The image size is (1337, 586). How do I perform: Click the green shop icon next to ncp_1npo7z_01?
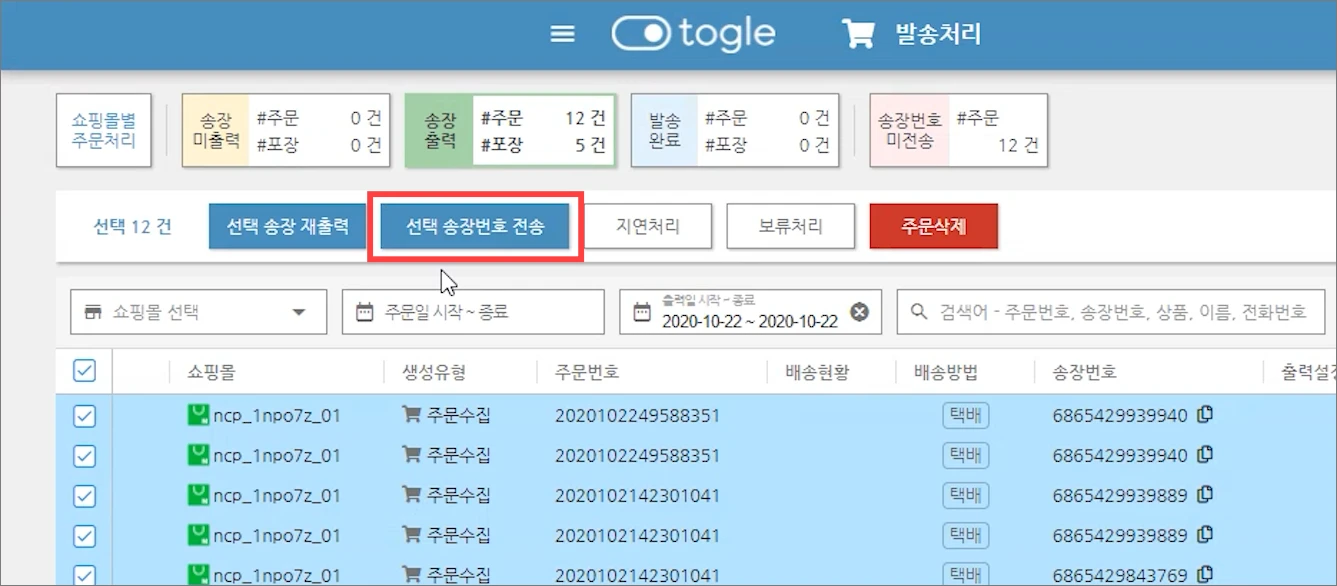point(199,414)
